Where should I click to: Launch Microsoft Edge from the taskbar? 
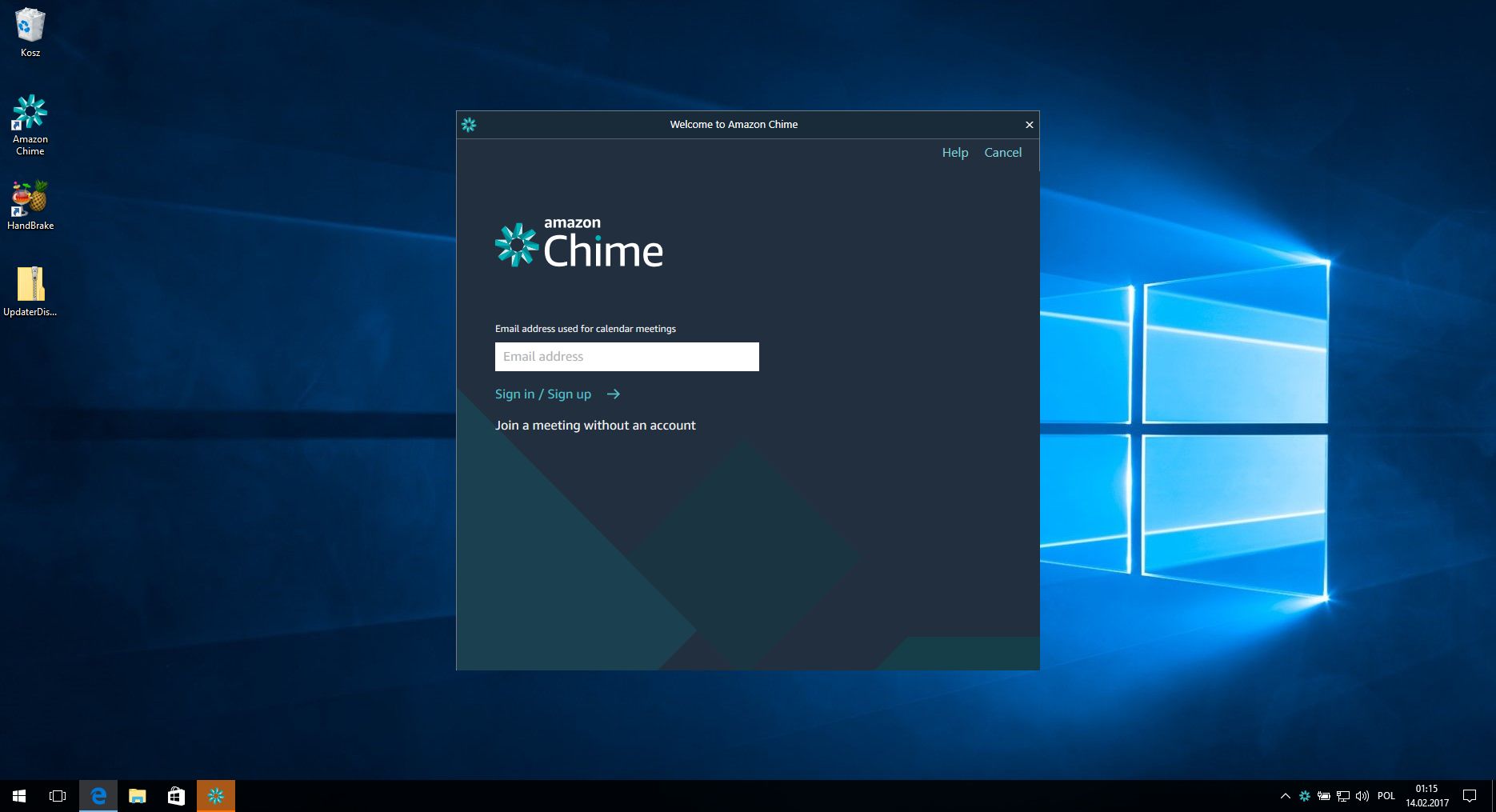(x=98, y=795)
